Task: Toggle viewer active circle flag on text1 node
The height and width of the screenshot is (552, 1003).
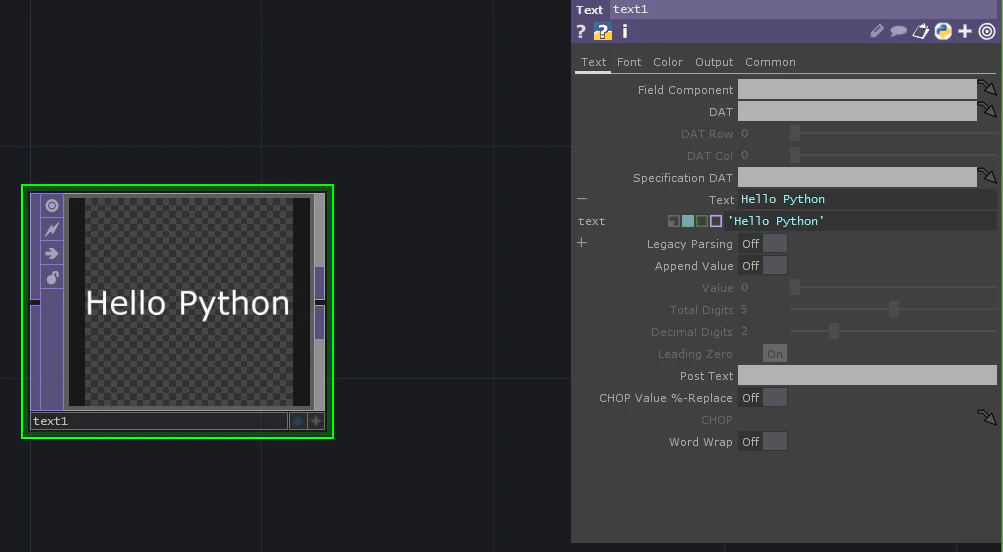Action: 52,205
